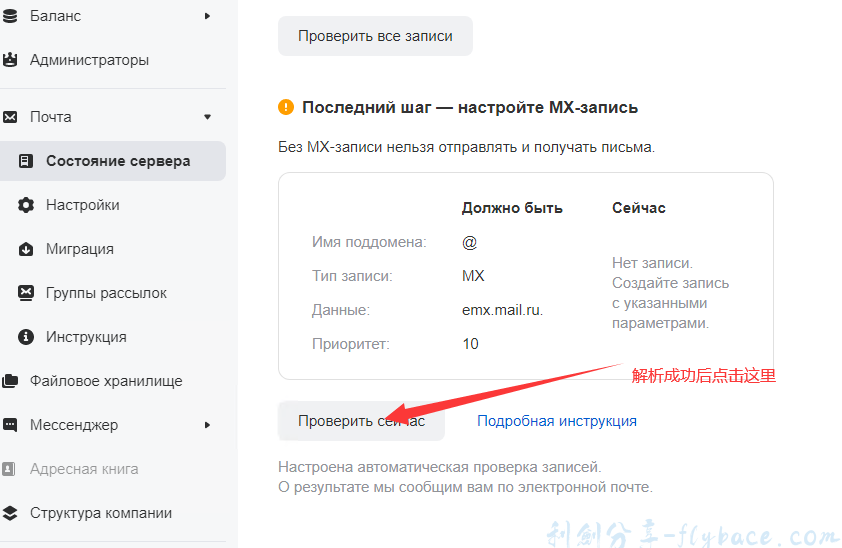This screenshot has height=548, width=842.
Task: Click the emx.mail.ru. data value
Action: (x=503, y=310)
